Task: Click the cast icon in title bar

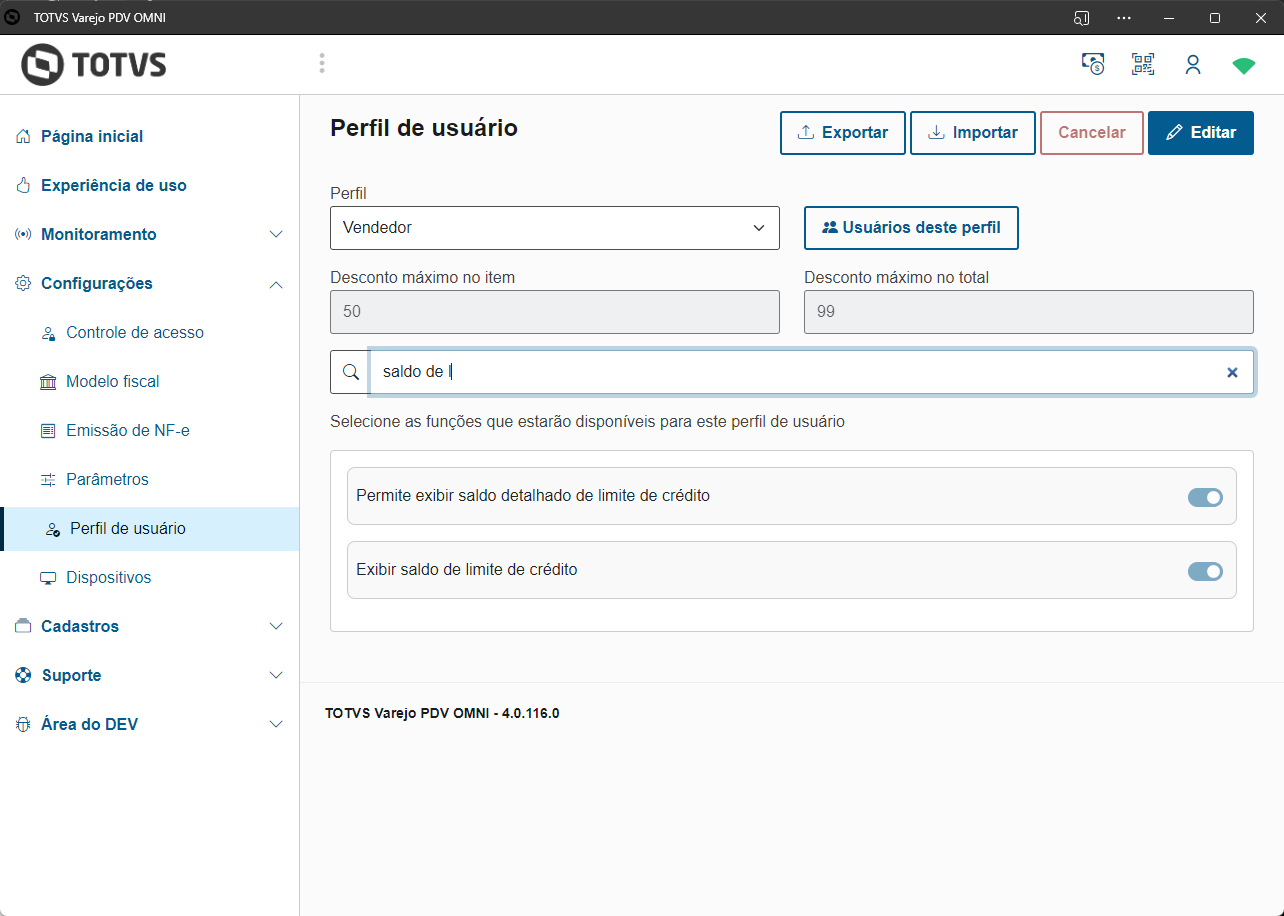Action: tap(1081, 17)
